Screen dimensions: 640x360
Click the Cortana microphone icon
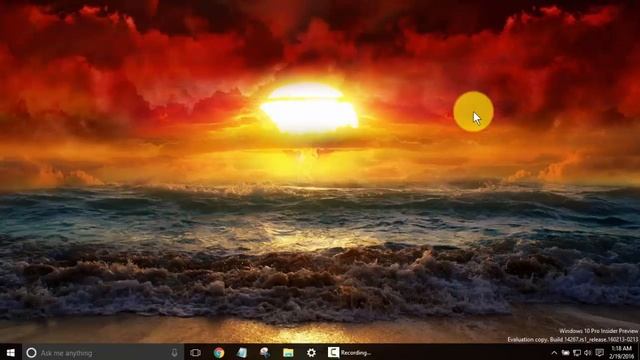(174, 353)
